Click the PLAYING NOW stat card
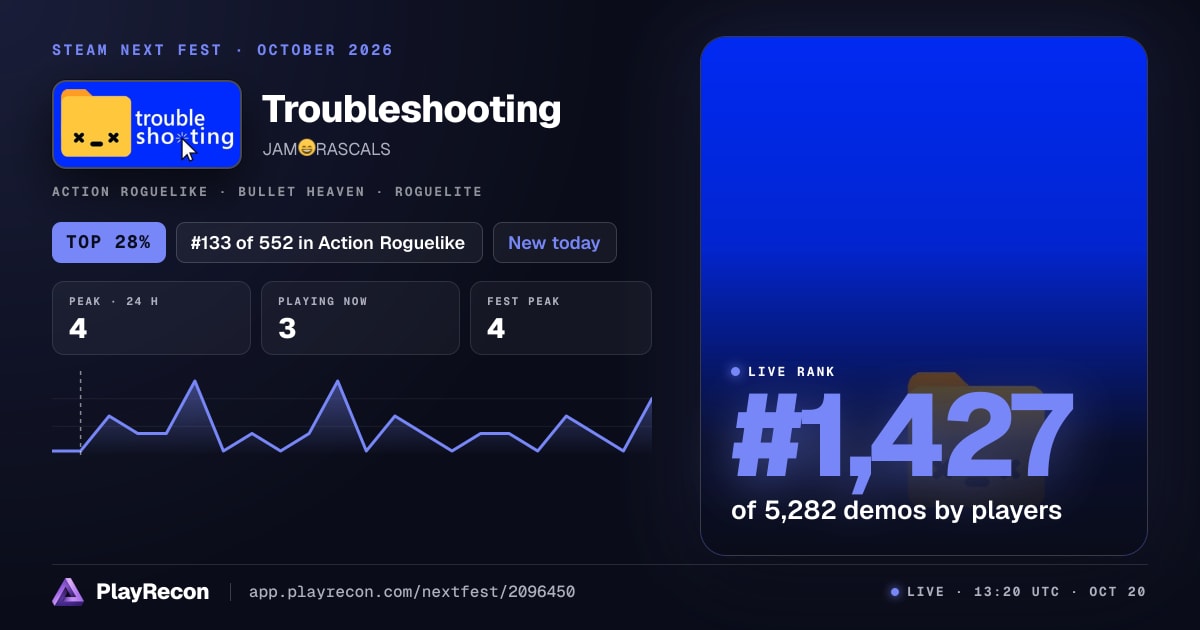Image resolution: width=1200 pixels, height=630 pixels. 360,318
